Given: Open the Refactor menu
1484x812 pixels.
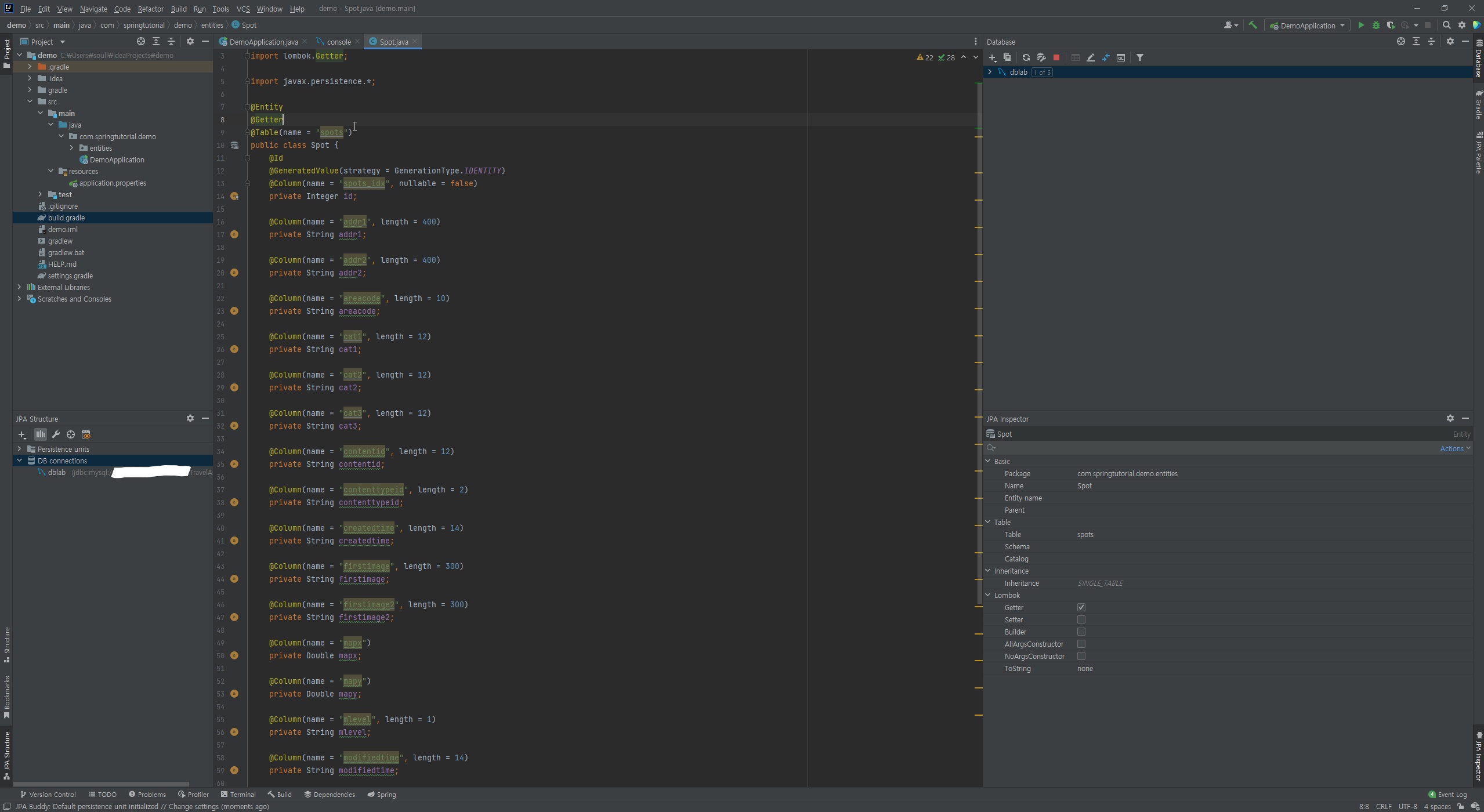Looking at the screenshot, I should 150,9.
